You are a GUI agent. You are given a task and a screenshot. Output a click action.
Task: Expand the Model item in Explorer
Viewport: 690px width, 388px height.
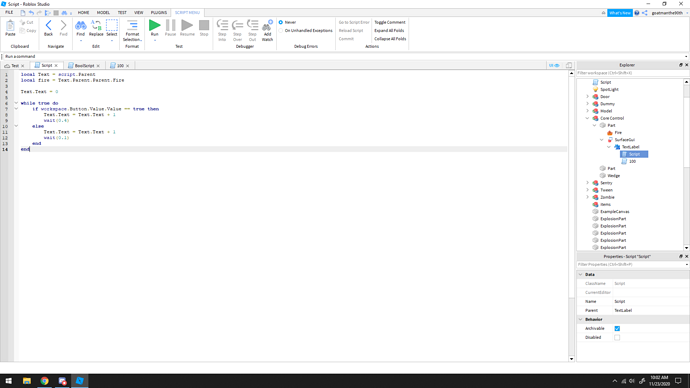click(x=587, y=111)
